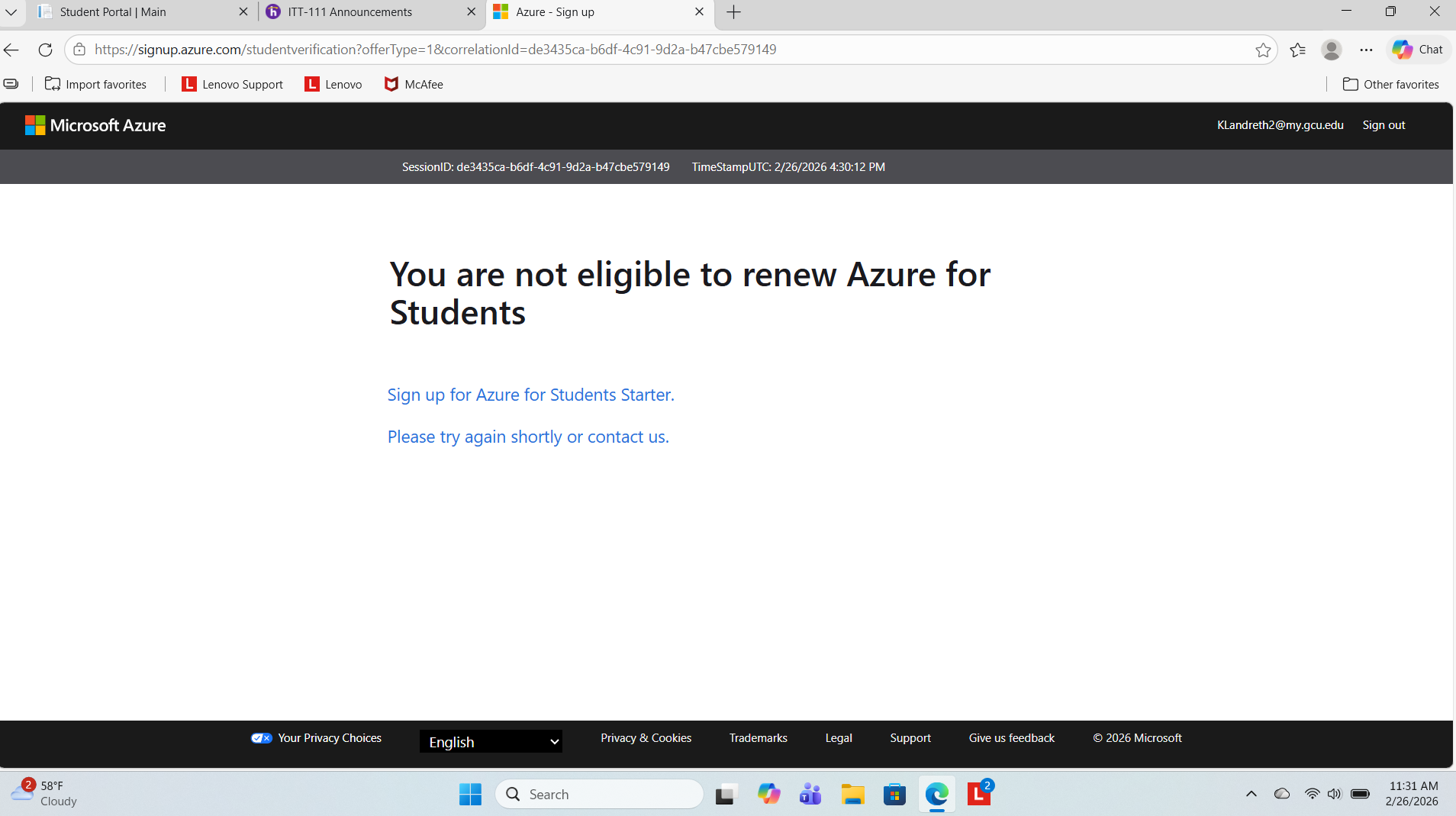Click the taskbar Search box
Image resolution: width=1456 pixels, height=816 pixels.
tap(599, 795)
